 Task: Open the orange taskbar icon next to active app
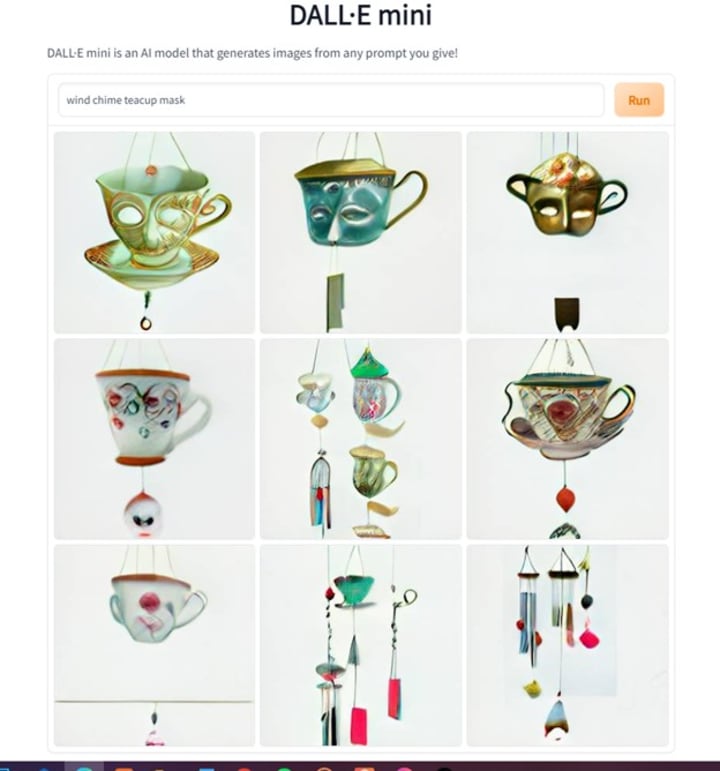click(124, 769)
